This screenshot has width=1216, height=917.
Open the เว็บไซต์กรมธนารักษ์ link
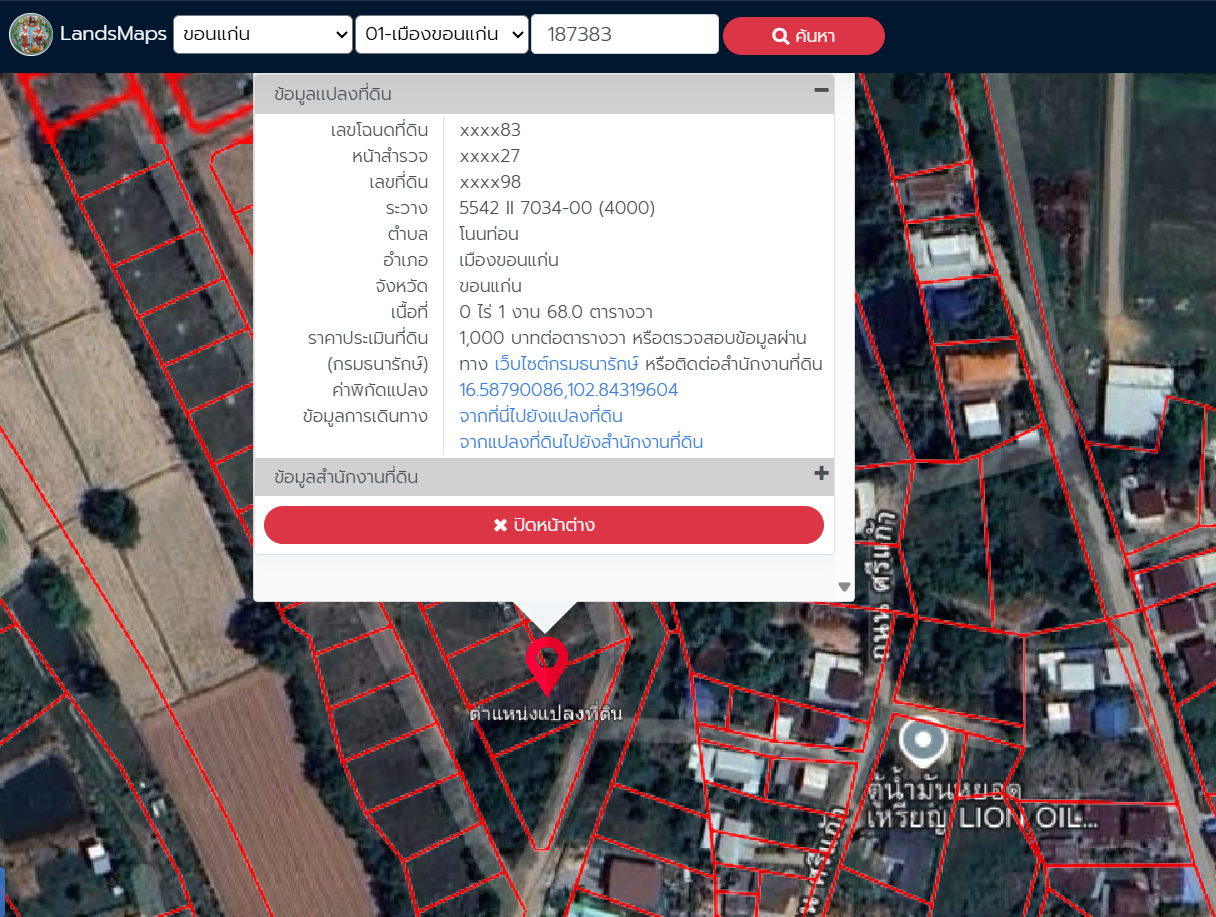click(x=566, y=364)
